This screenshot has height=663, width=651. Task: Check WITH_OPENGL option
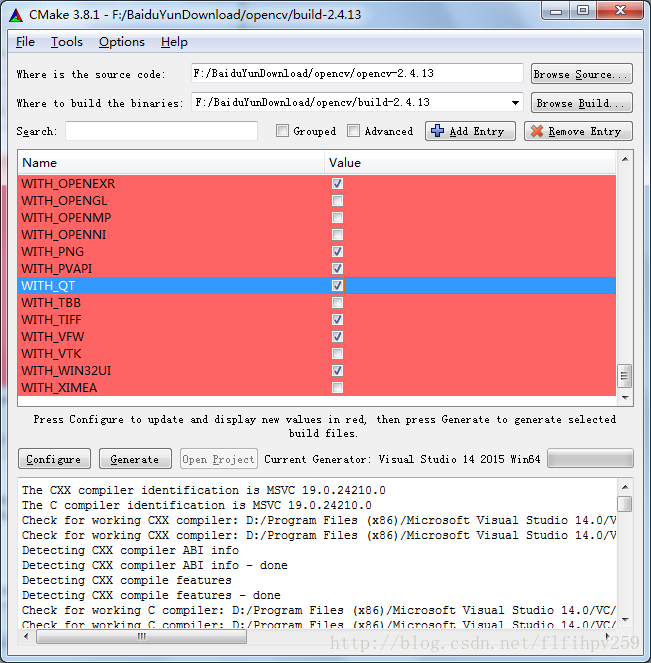337,200
